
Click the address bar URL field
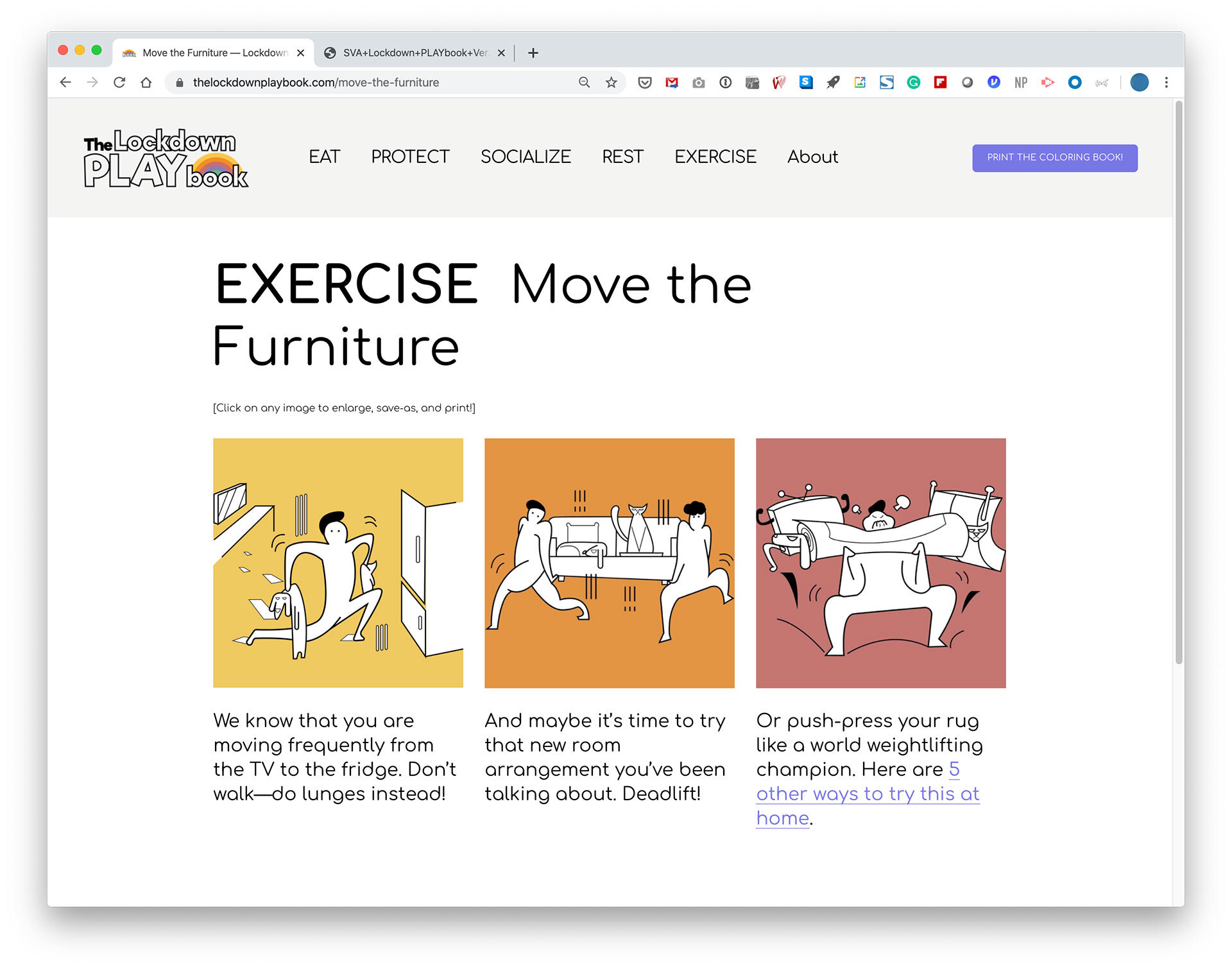(379, 82)
